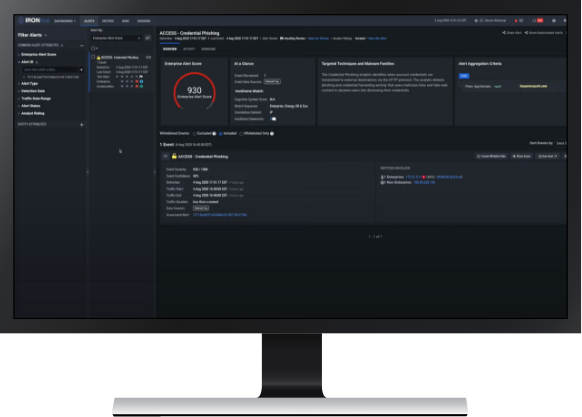Open the Hunt navigation tab
582x417 pixels.
coord(125,21)
